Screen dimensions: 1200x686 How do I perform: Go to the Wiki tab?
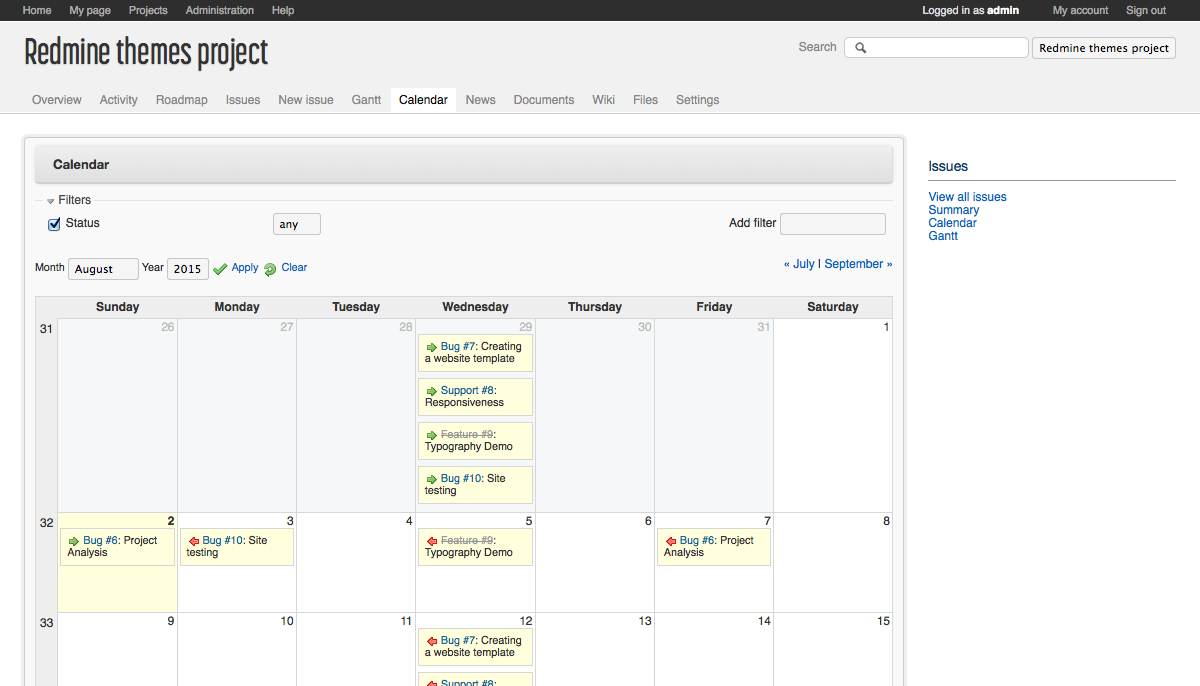(x=604, y=100)
